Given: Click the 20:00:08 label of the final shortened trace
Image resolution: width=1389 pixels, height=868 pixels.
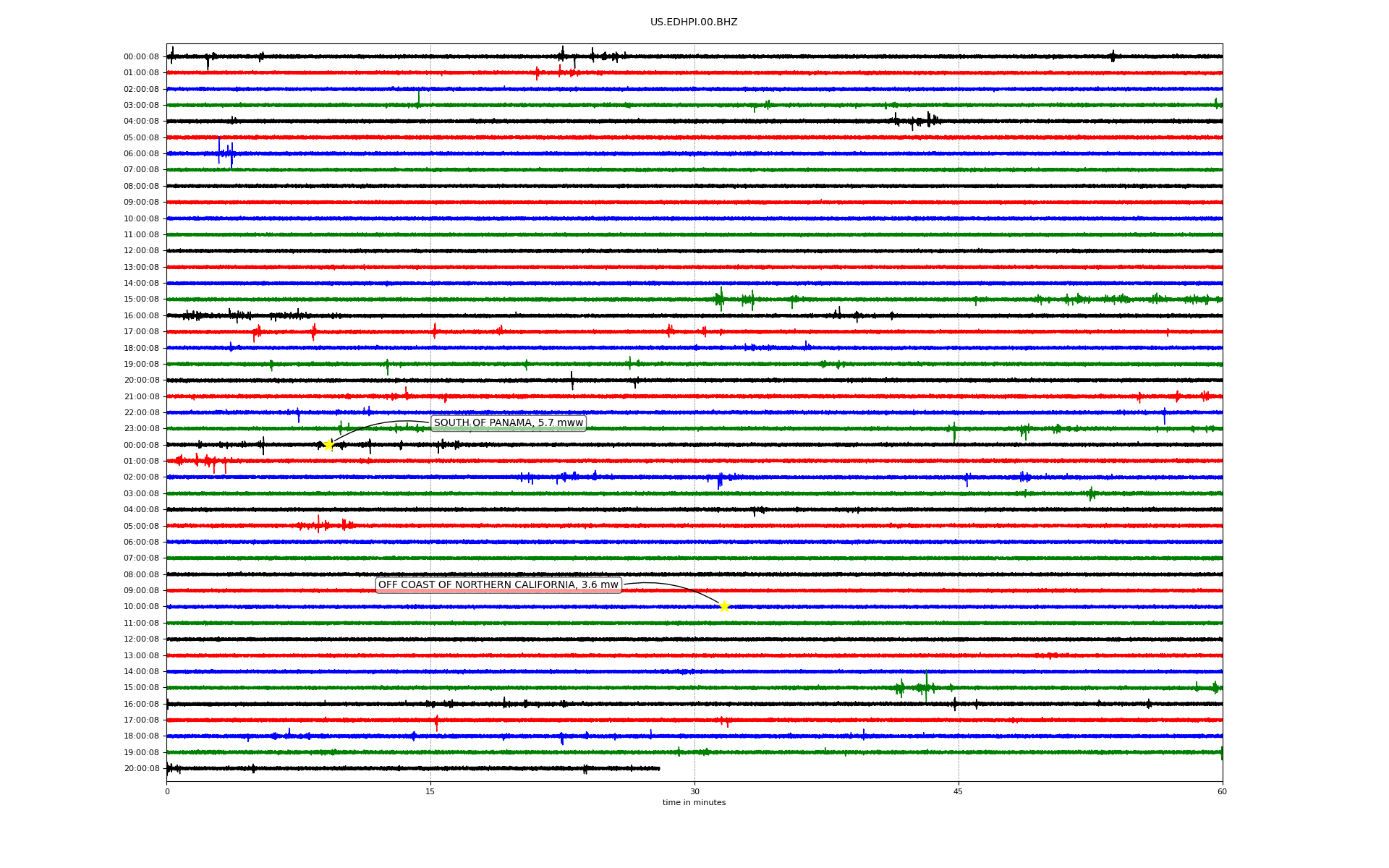Looking at the screenshot, I should 141,769.
